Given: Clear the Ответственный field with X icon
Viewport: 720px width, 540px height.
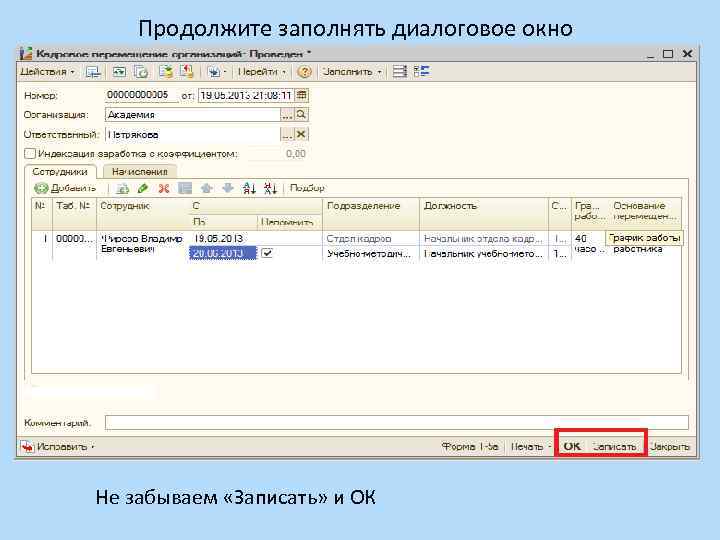Looking at the screenshot, I should [x=301, y=134].
